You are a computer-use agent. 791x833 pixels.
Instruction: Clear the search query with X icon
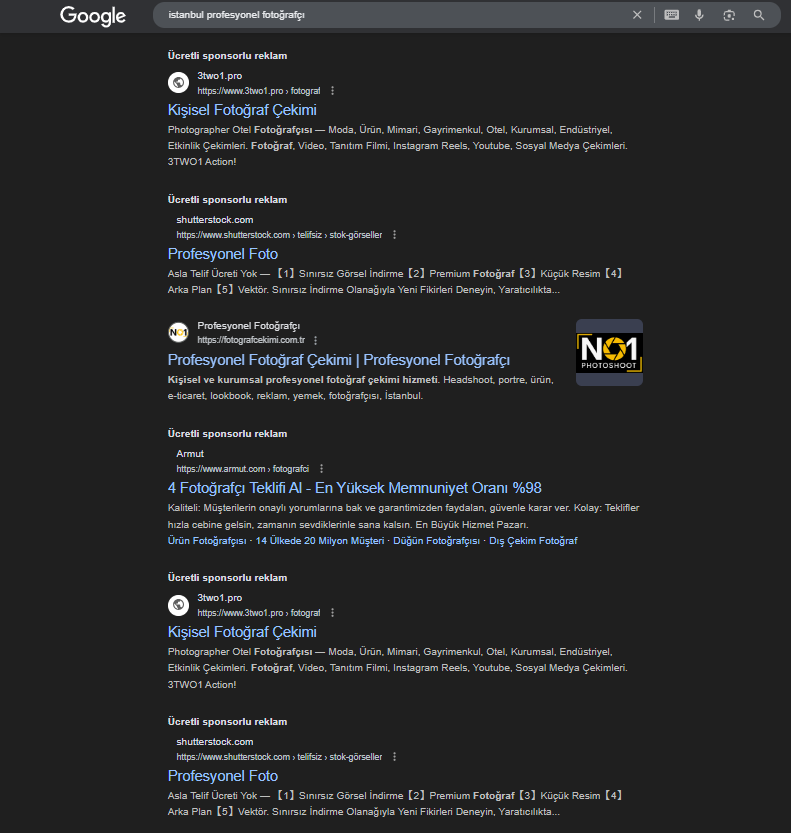[x=637, y=15]
